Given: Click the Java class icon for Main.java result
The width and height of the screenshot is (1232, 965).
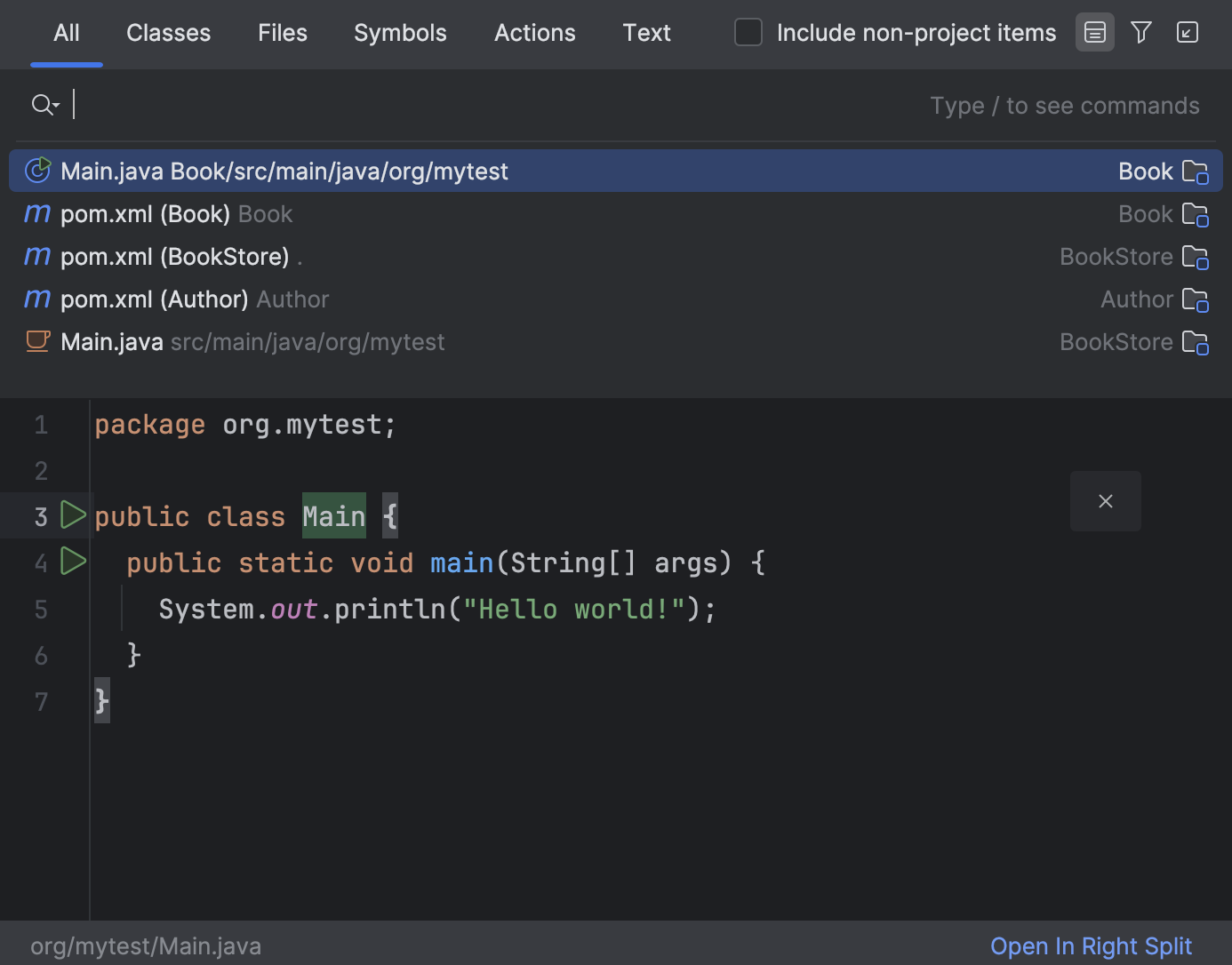Looking at the screenshot, I should pyautogui.click(x=37, y=342).
